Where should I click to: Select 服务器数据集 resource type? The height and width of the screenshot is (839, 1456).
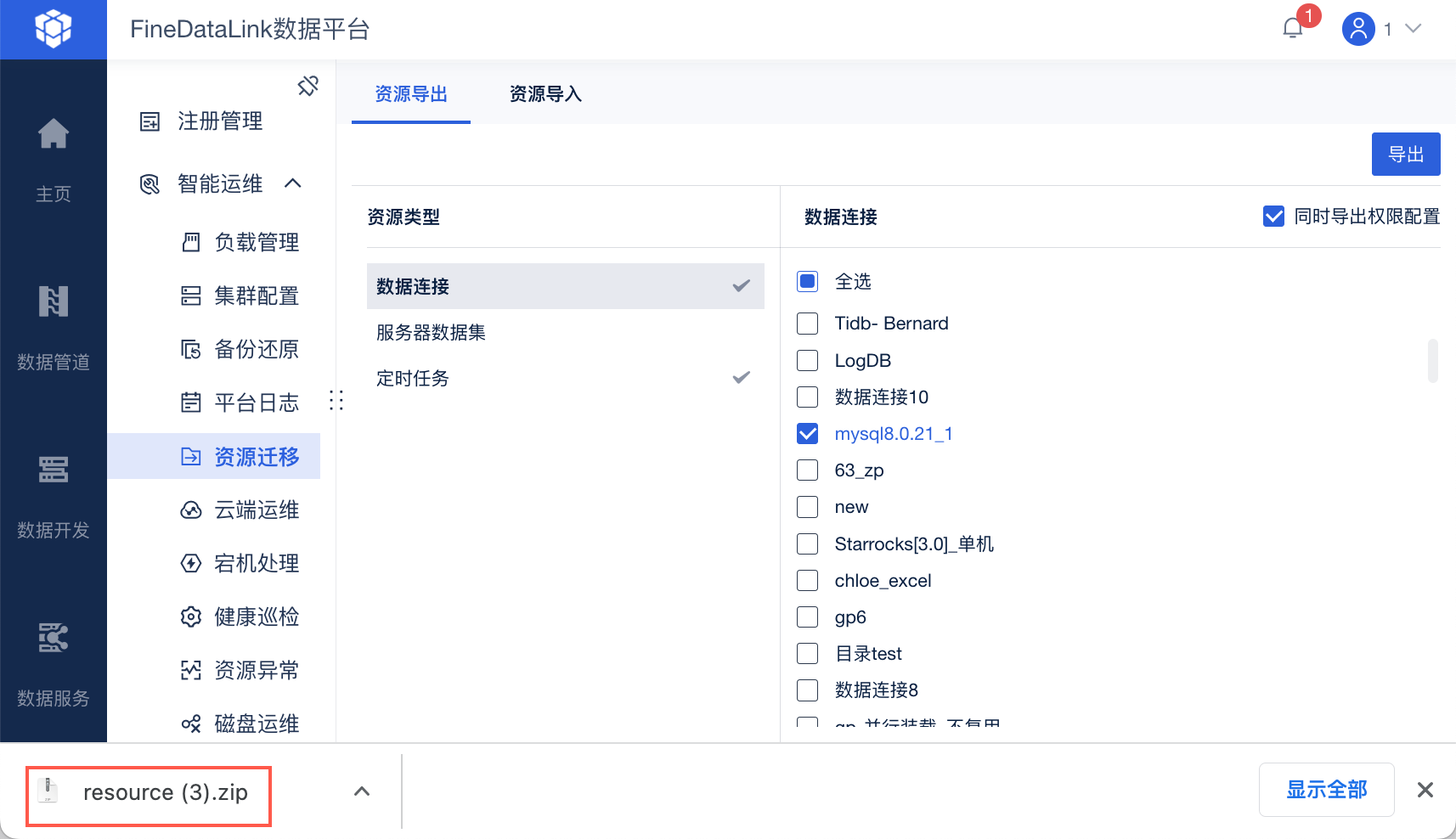coord(431,332)
